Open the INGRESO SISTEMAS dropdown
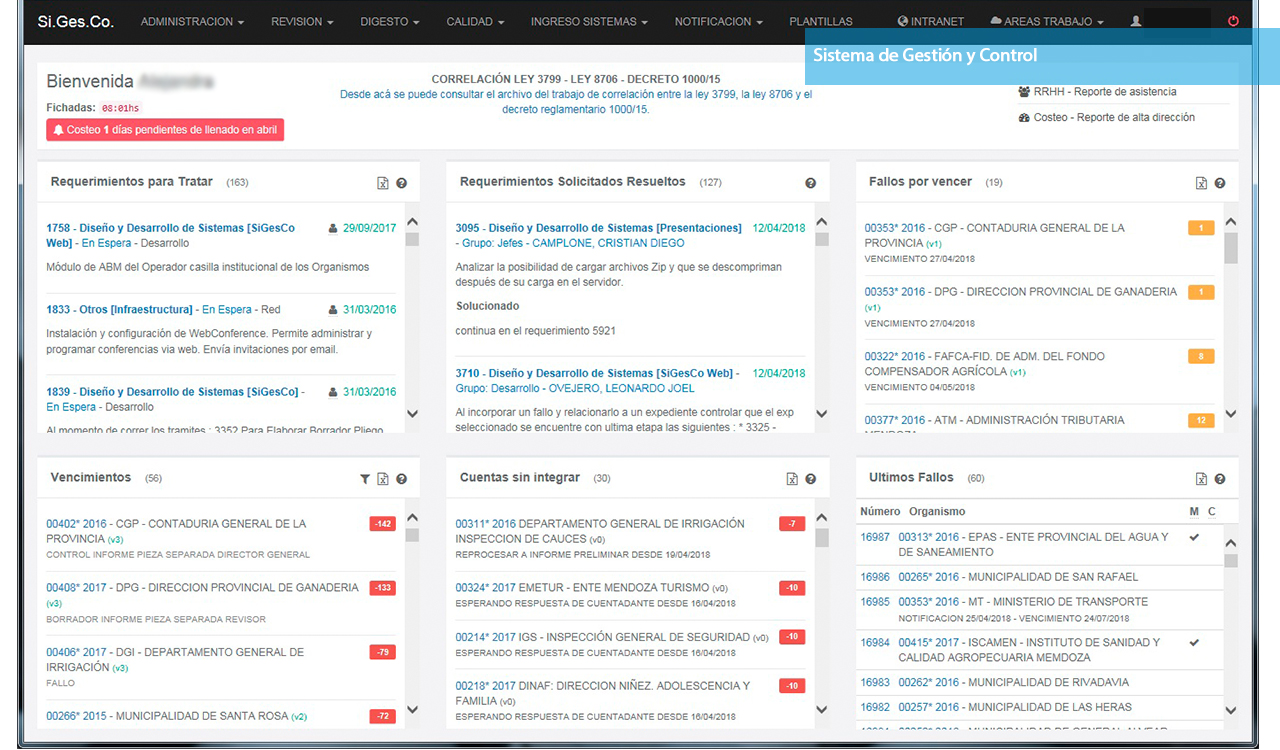 (x=588, y=21)
